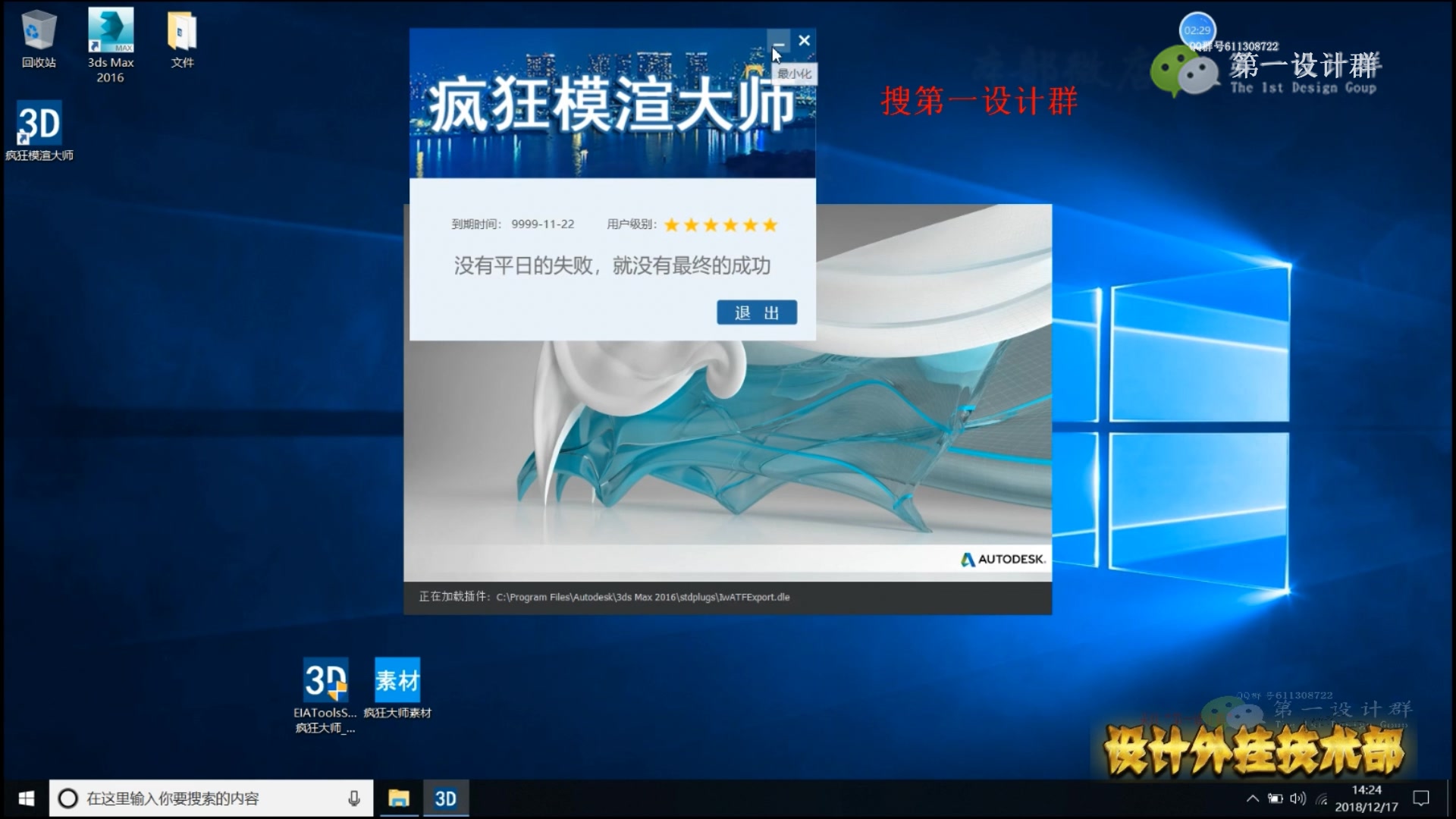Open the Windows Start menu
Image resolution: width=1456 pixels, height=819 pixels.
coord(25,799)
